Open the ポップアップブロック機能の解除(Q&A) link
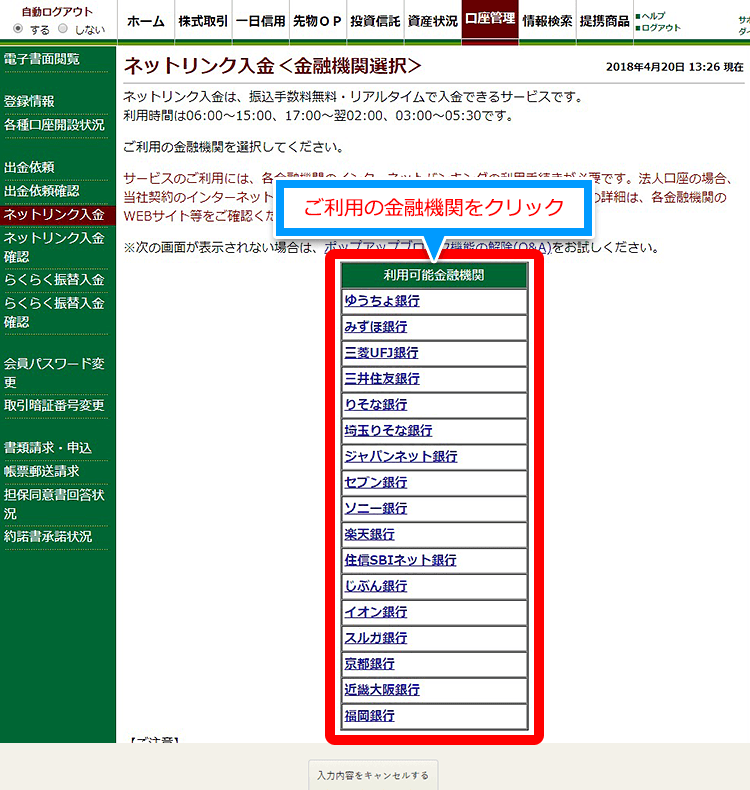 438,247
